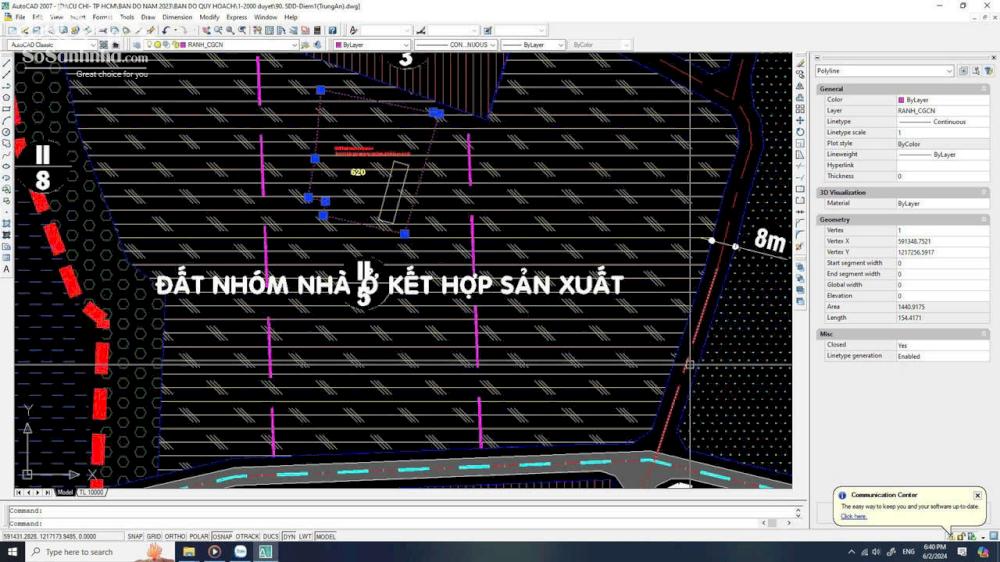1000x562 pixels.
Task: Toggle OSNAP in status bar
Action: coord(222,537)
